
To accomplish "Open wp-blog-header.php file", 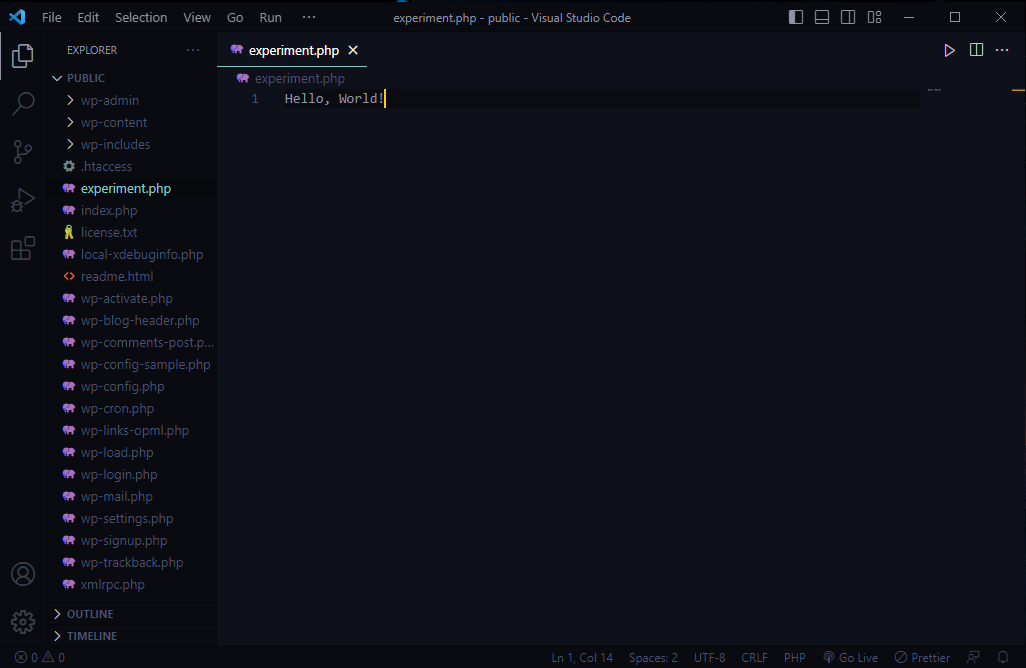I will tap(132, 321).
